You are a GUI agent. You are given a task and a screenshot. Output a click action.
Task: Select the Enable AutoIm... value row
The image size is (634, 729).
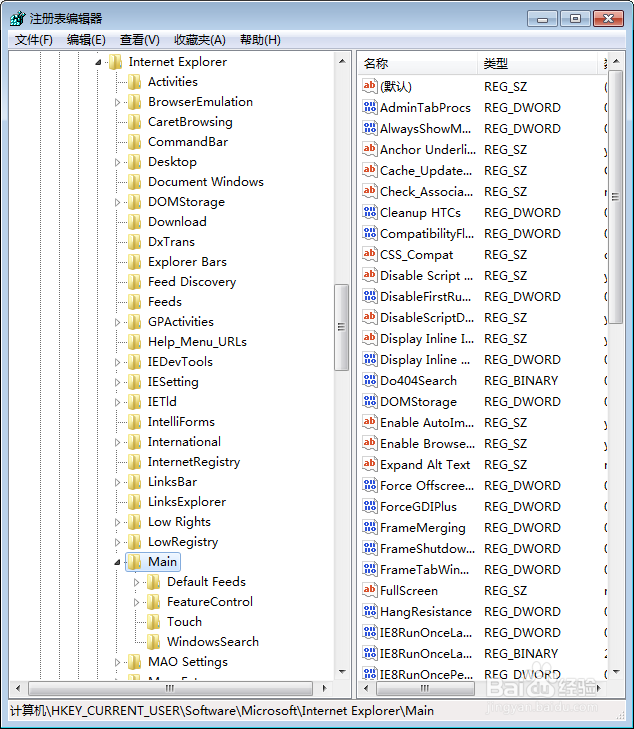point(483,422)
